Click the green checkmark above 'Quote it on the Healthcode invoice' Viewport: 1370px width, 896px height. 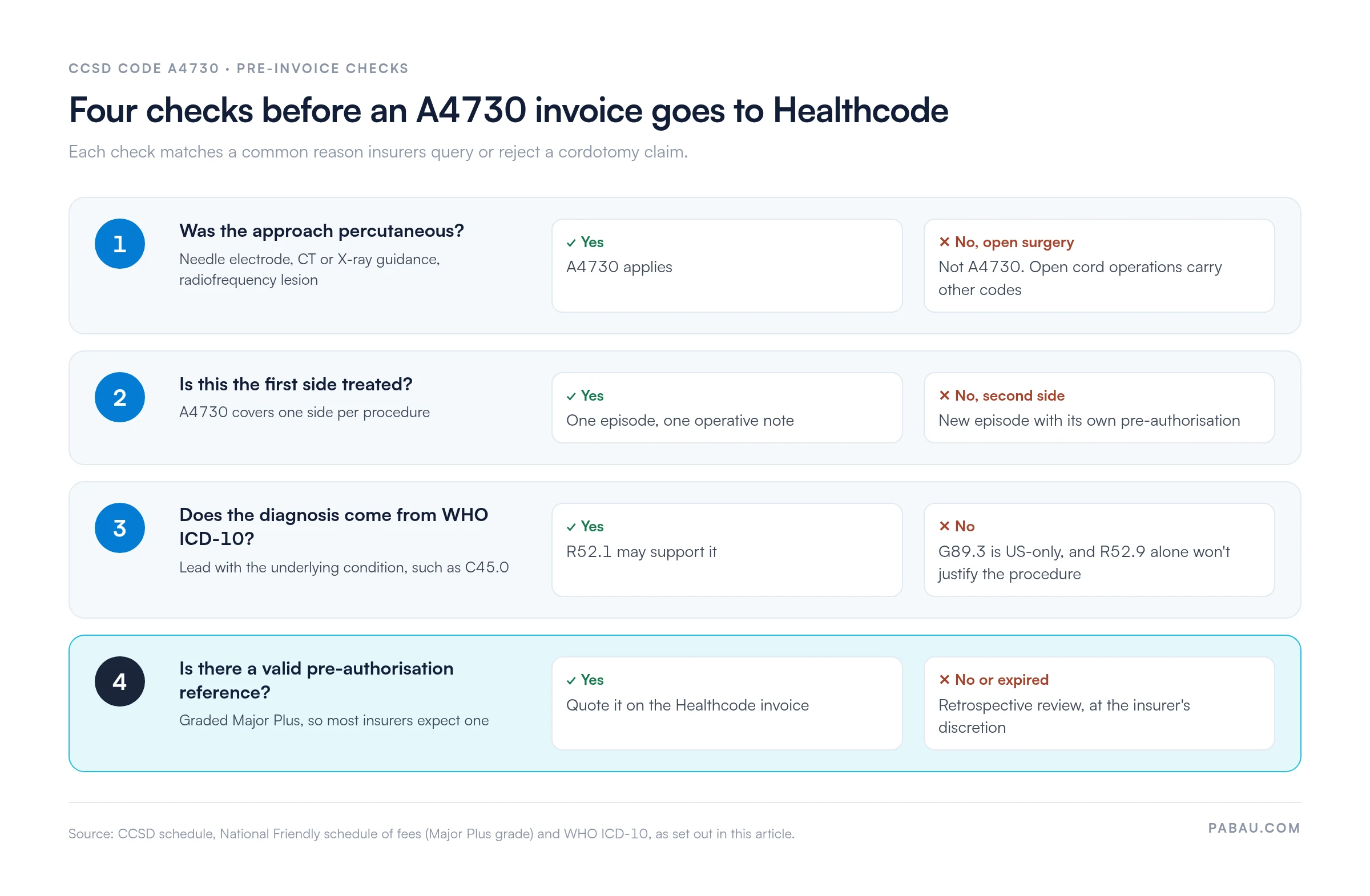(x=571, y=681)
